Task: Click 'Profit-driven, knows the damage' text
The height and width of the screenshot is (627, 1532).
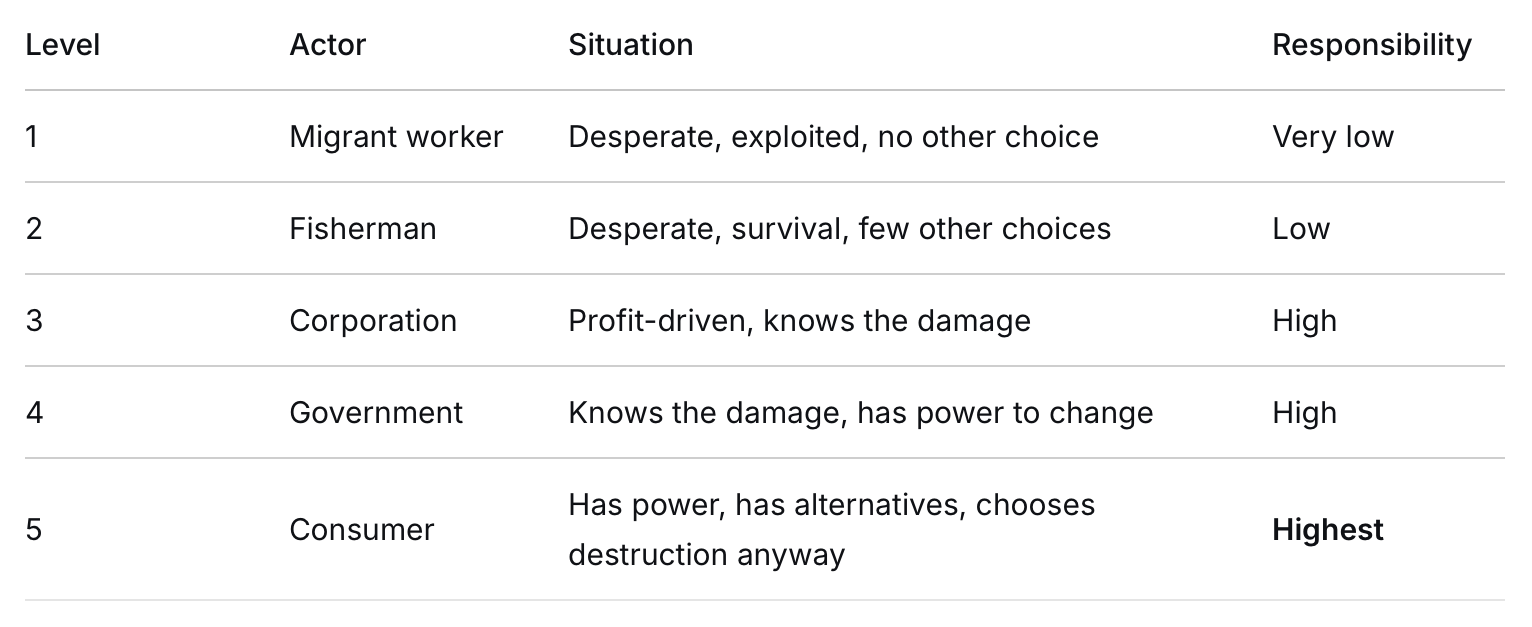Action: [x=799, y=321]
